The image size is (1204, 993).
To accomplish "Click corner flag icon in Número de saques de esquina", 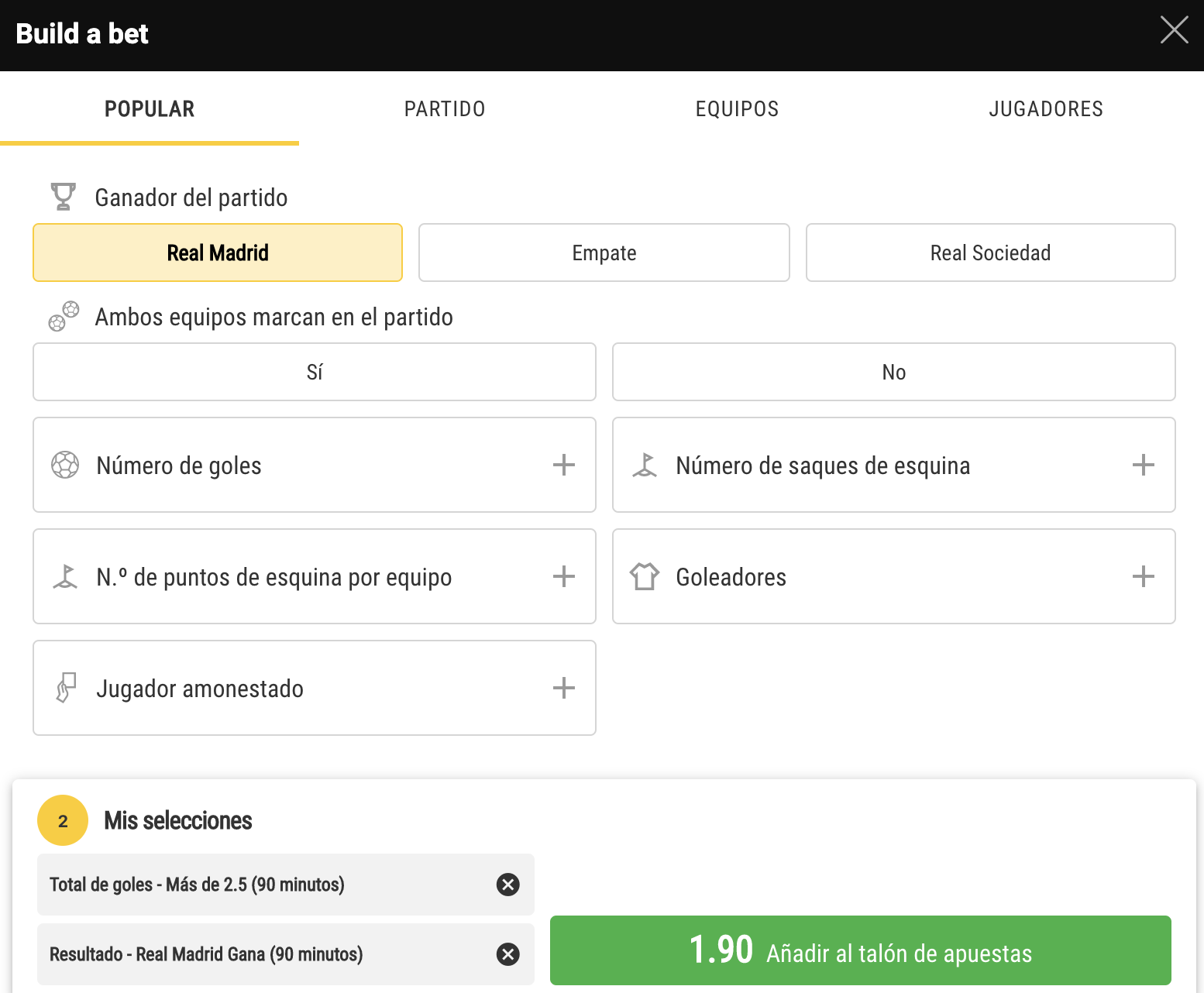I will pyautogui.click(x=645, y=465).
